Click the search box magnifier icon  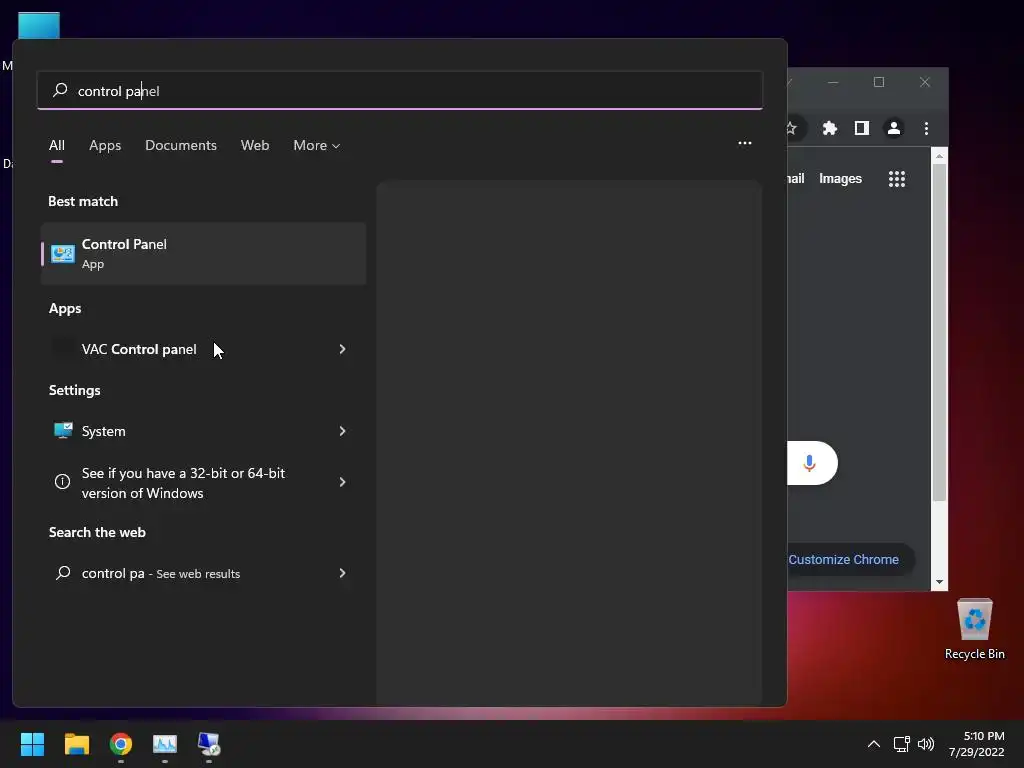60,90
